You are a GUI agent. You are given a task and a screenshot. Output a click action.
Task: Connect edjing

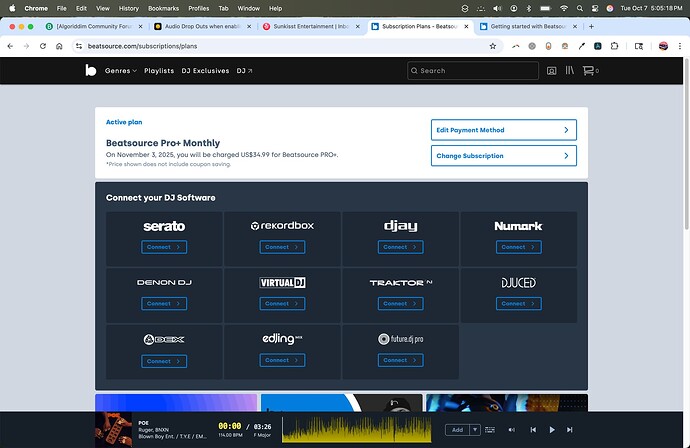(x=282, y=360)
